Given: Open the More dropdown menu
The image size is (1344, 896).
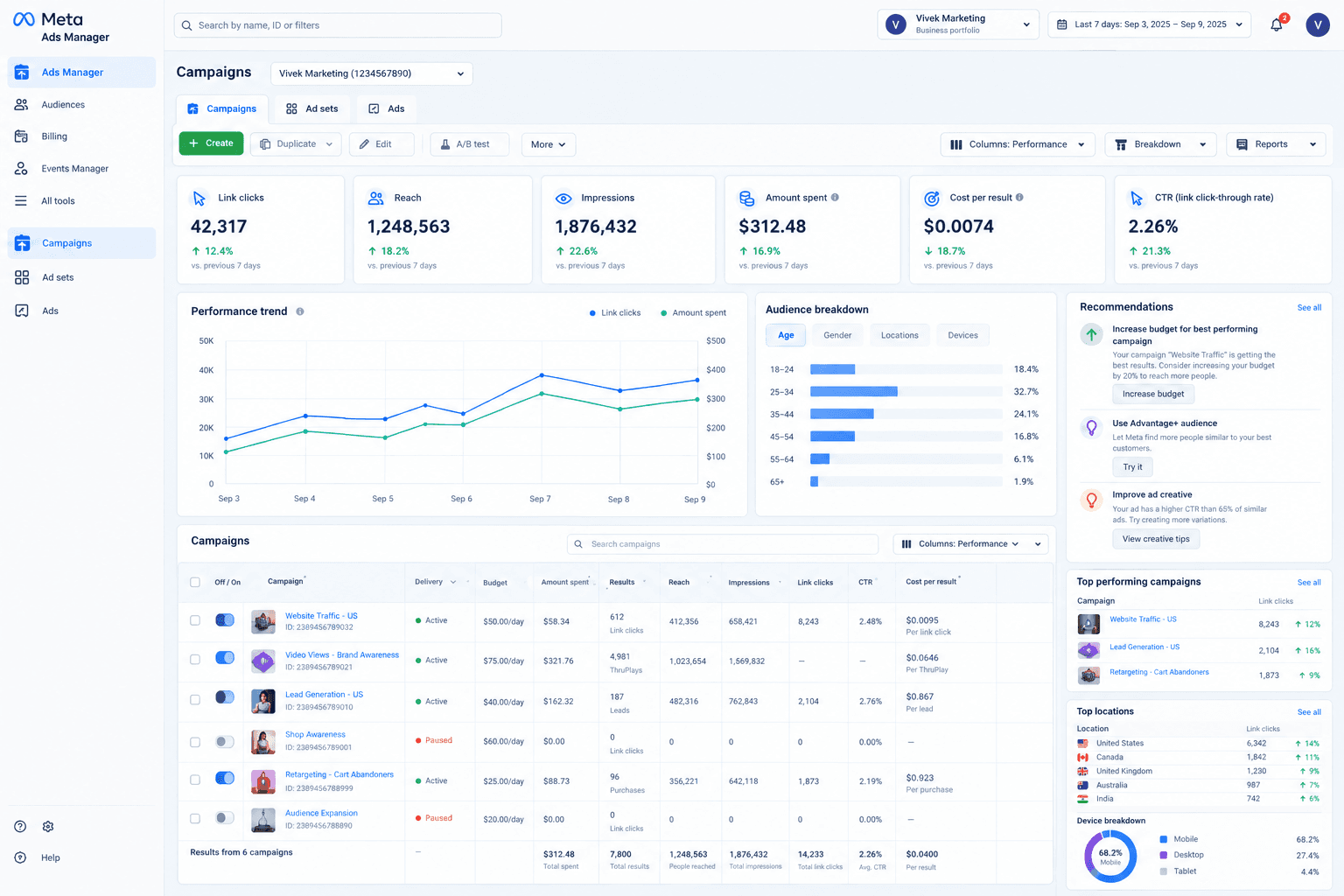Looking at the screenshot, I should pyautogui.click(x=548, y=144).
